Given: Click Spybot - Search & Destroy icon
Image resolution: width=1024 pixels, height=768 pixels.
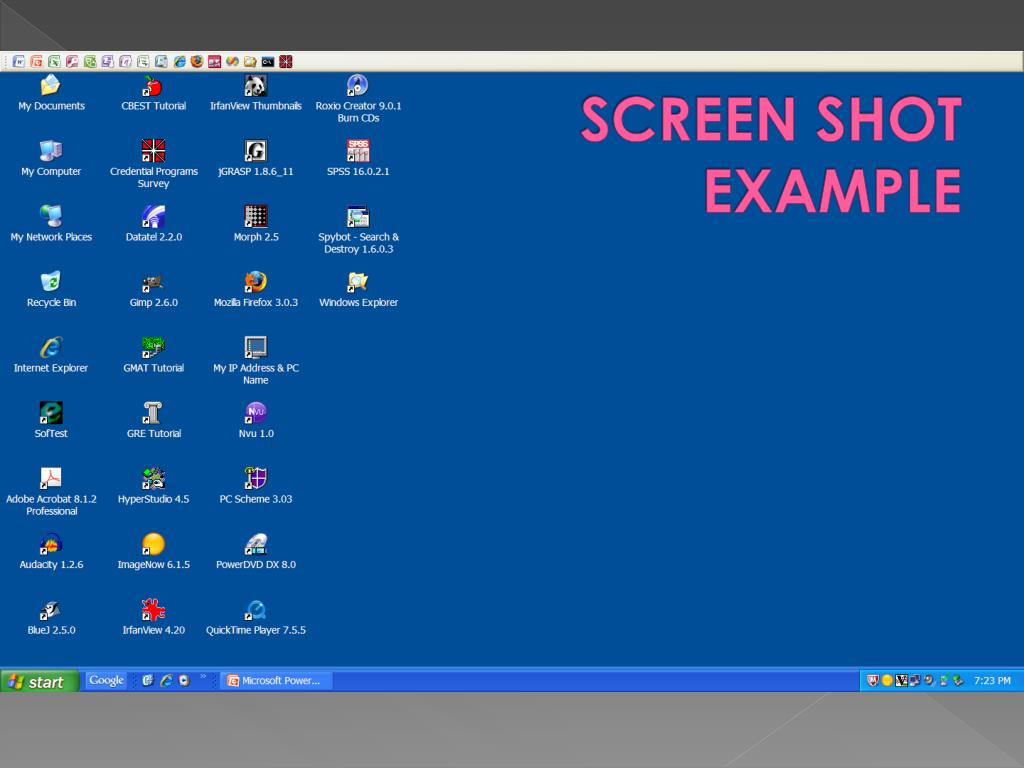Looking at the screenshot, I should [x=358, y=230].
